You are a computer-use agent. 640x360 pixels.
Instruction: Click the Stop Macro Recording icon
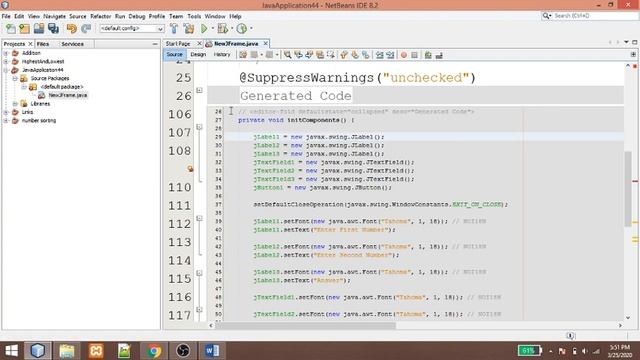414,55
